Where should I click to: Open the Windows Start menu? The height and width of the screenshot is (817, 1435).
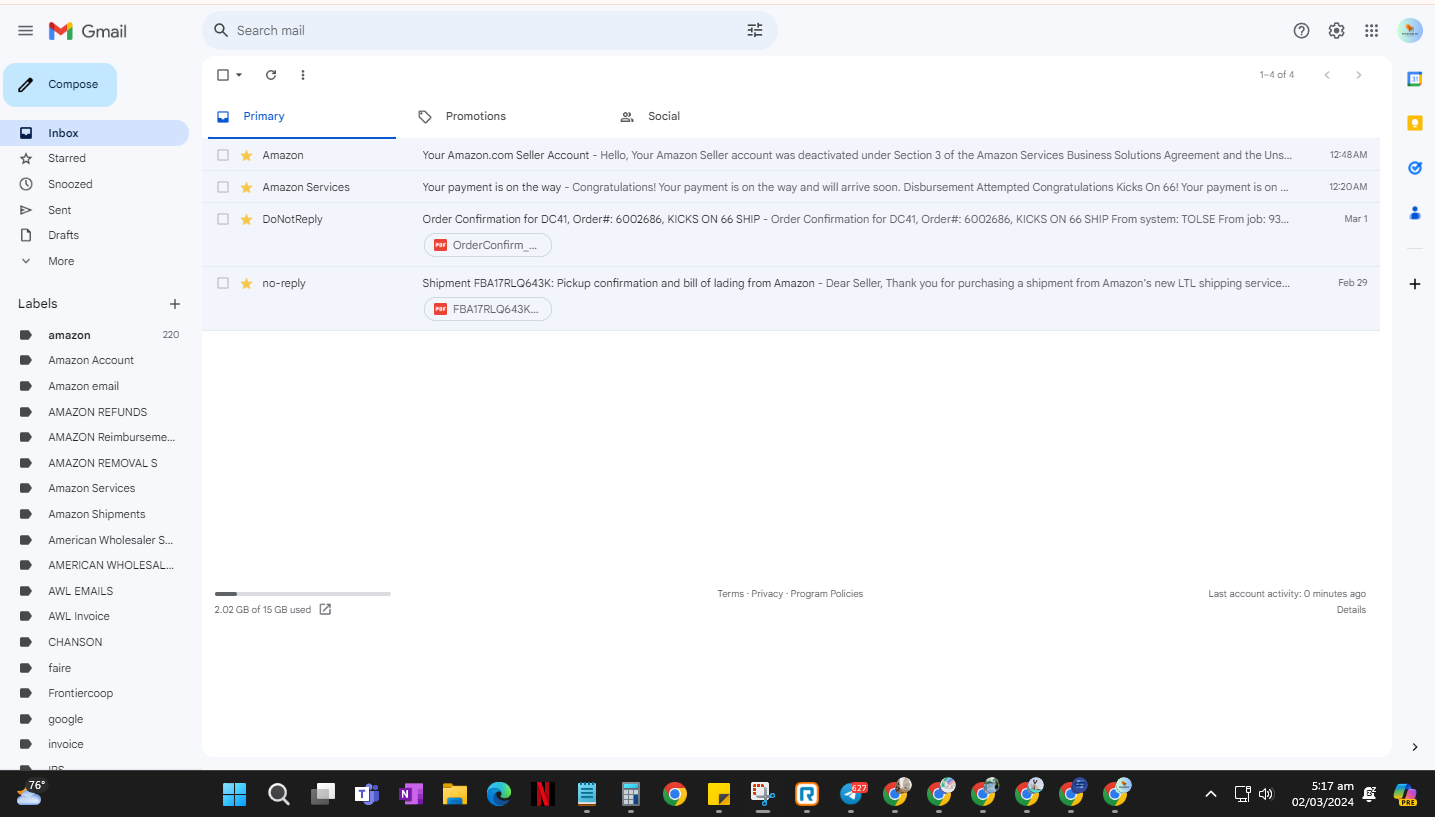pos(235,794)
